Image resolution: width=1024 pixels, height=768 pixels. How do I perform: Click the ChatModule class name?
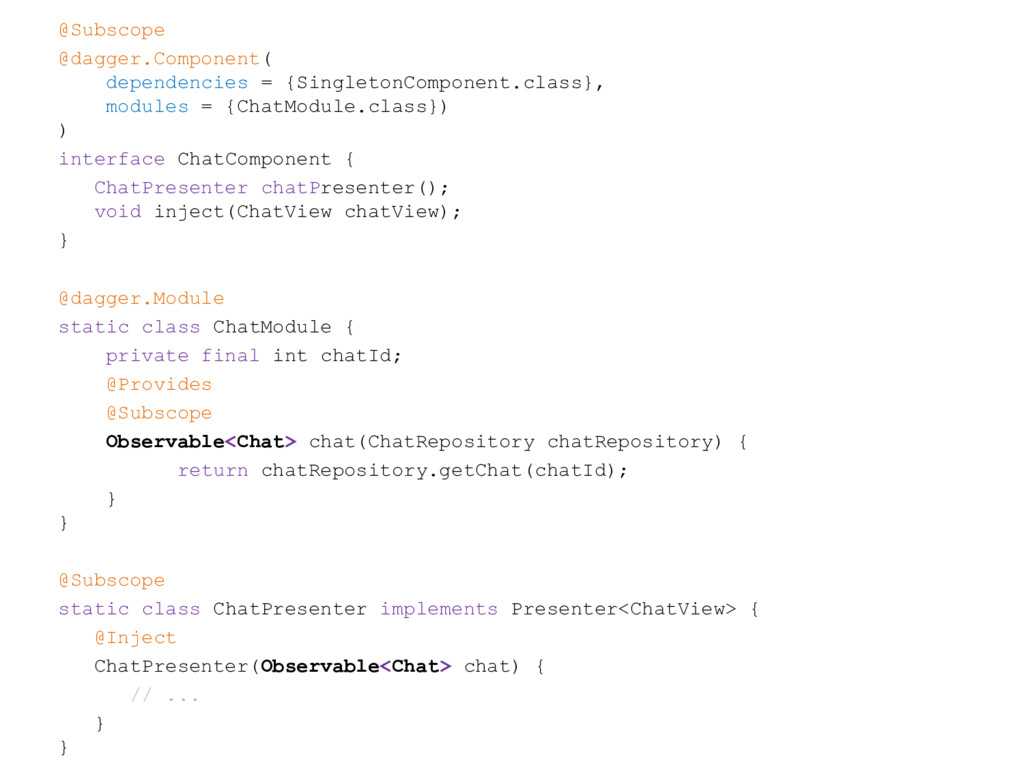pos(272,327)
